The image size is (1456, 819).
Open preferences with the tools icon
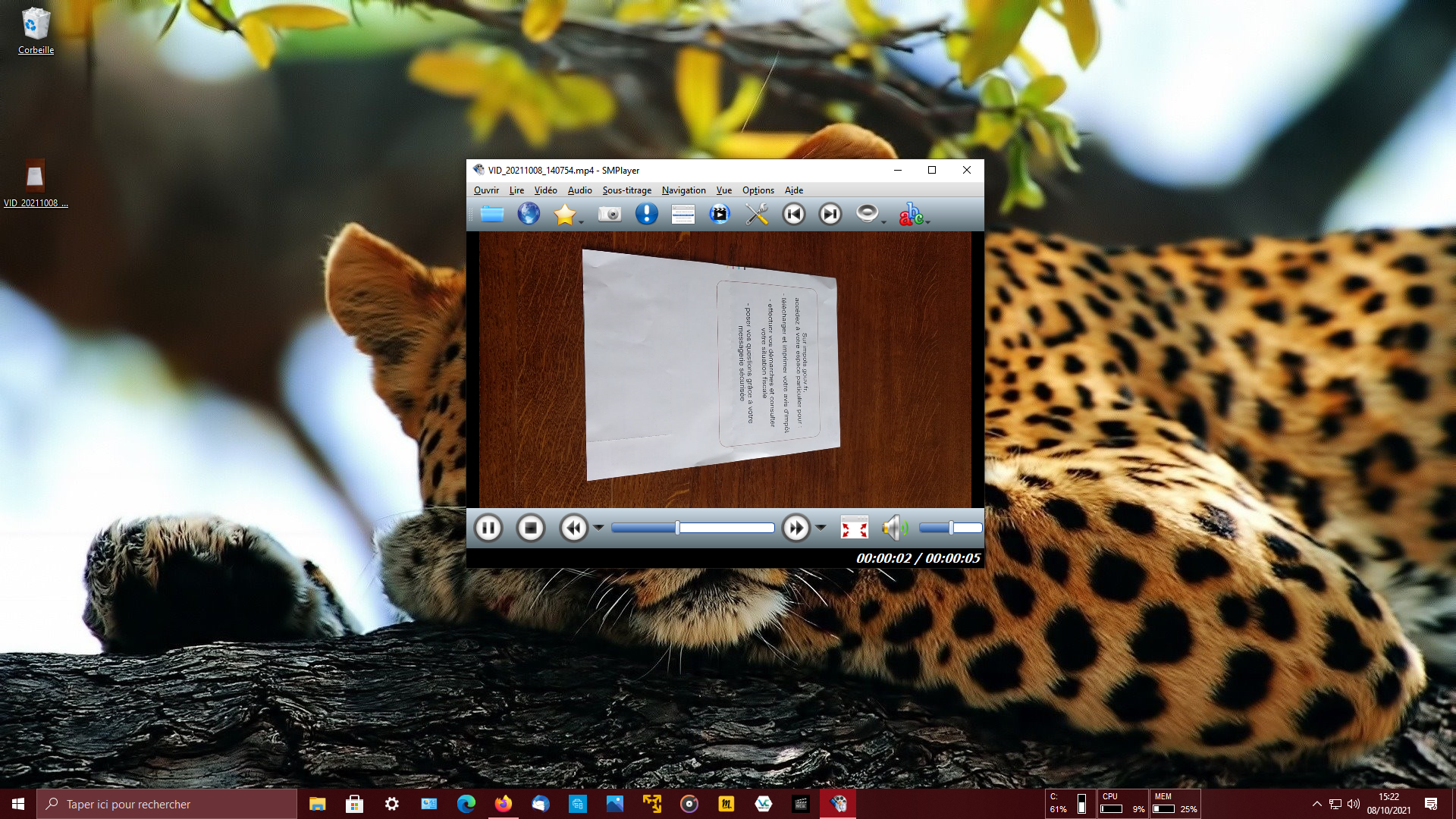coord(756,215)
